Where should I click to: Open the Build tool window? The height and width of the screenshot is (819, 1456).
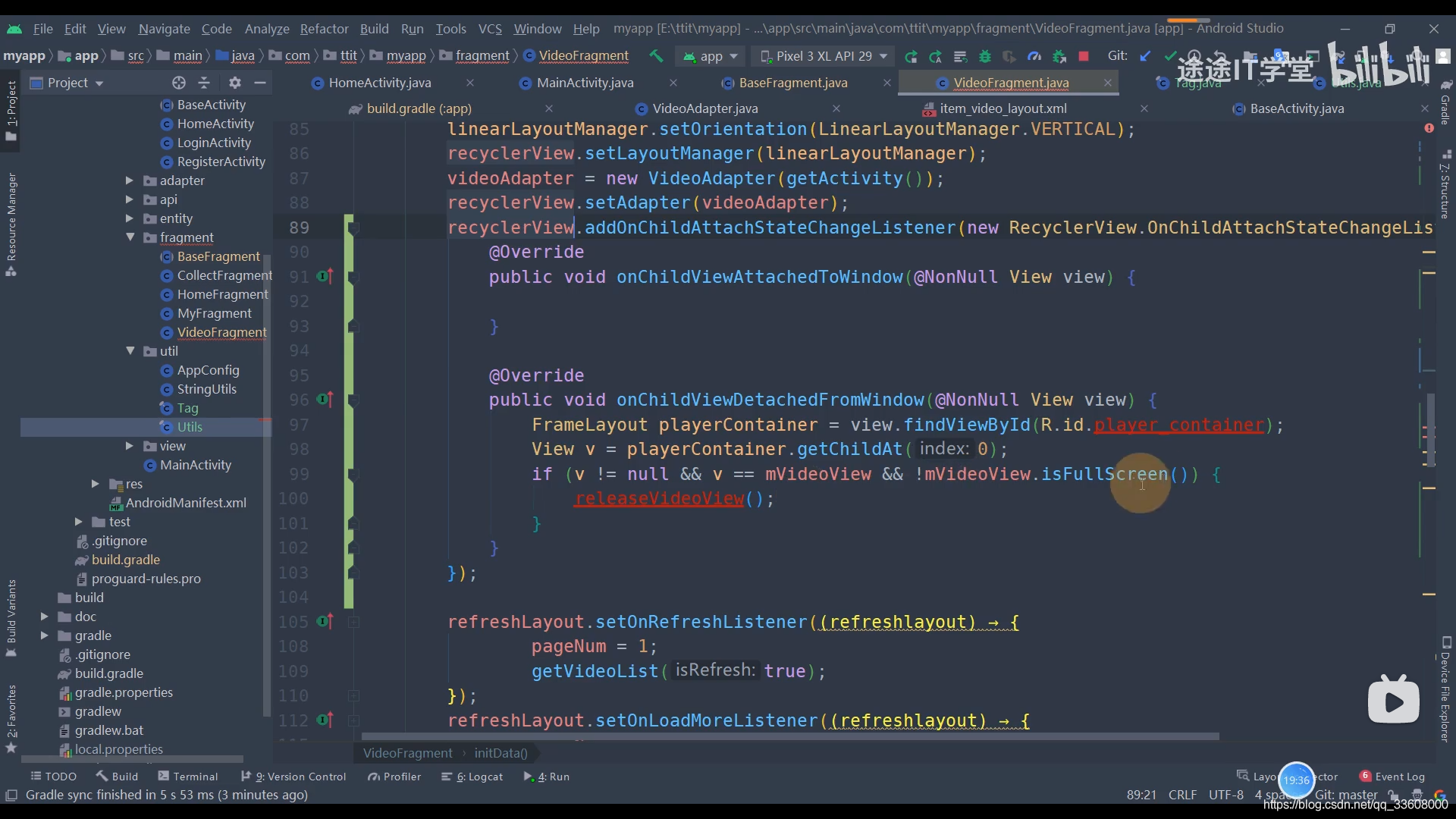click(x=117, y=777)
